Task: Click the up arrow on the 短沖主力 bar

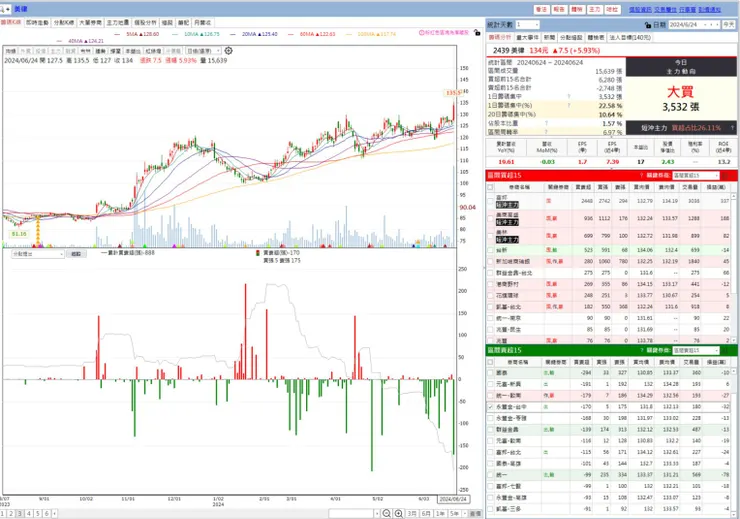Action: coord(732,128)
